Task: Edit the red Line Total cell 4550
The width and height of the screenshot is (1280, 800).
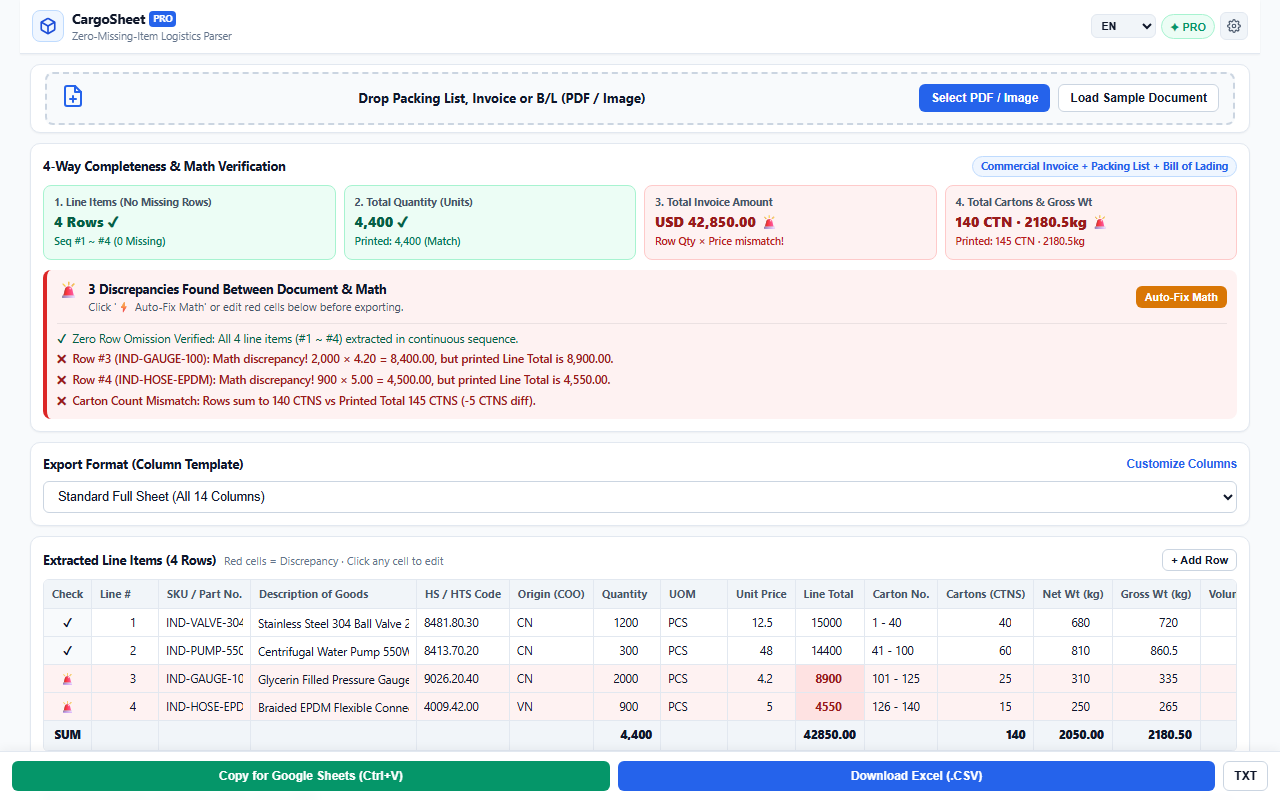Action: pyautogui.click(x=828, y=707)
